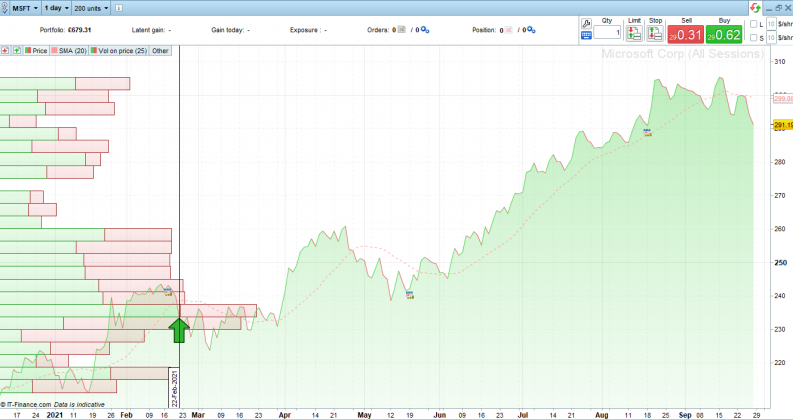Minimize the chart window
This screenshot has height=420, width=793.
pos(769,8)
